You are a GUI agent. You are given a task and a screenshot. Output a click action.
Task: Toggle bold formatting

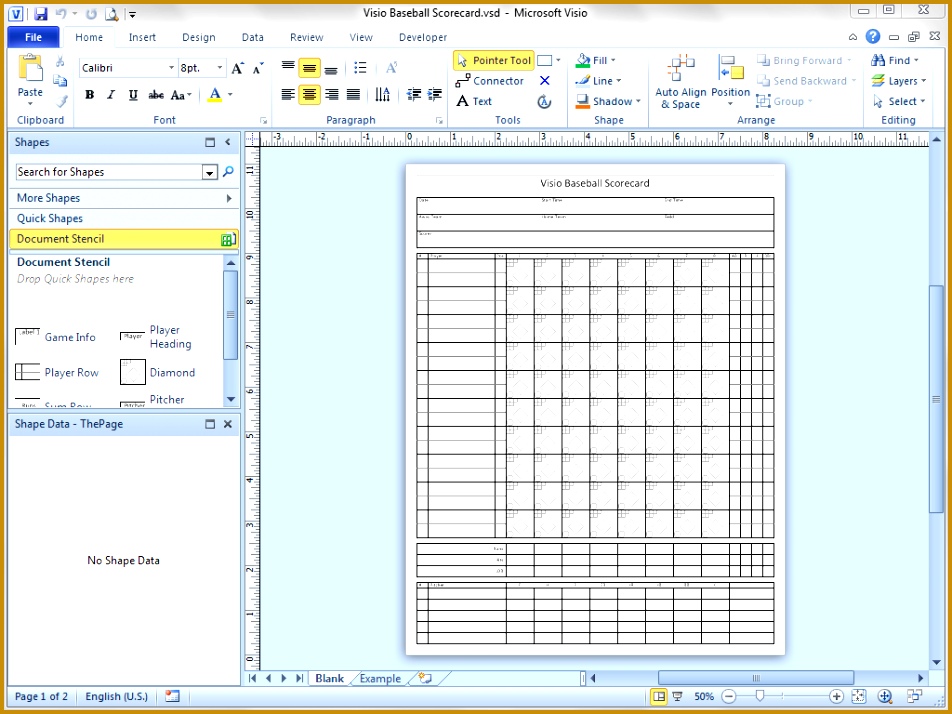89,95
